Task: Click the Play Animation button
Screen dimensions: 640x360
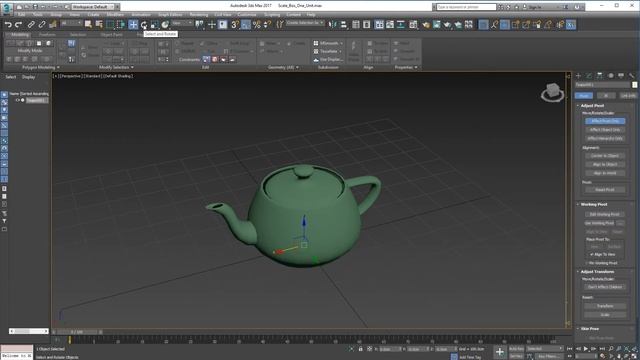Action: tap(586, 349)
